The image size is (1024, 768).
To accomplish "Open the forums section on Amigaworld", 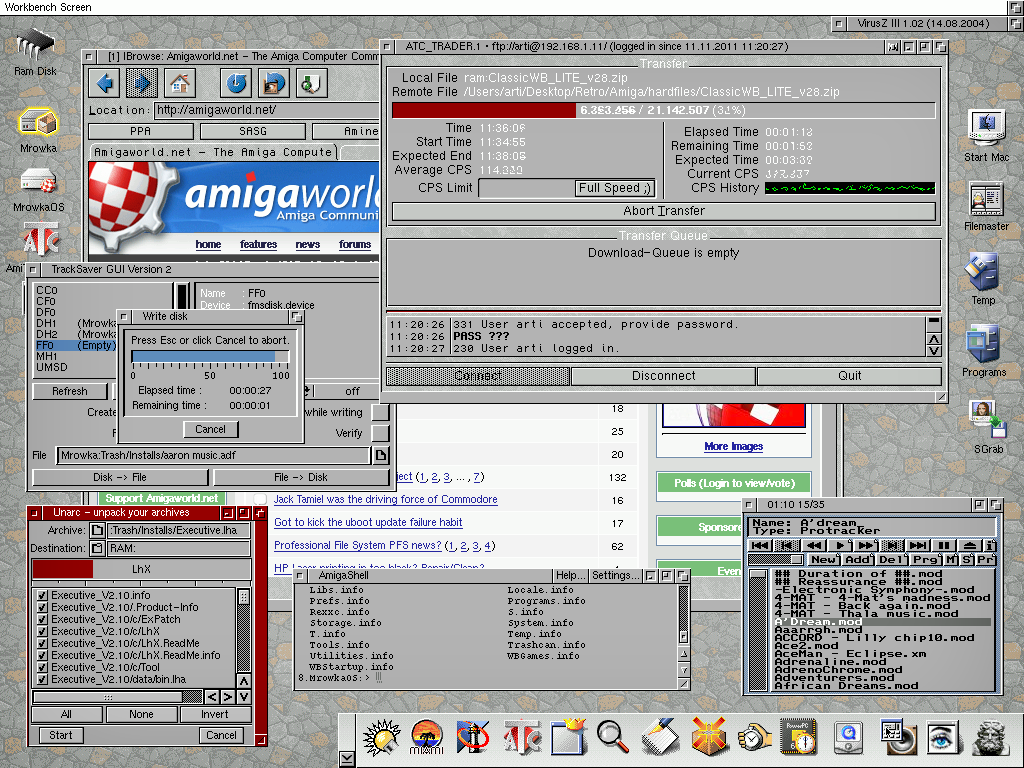I will click(355, 244).
